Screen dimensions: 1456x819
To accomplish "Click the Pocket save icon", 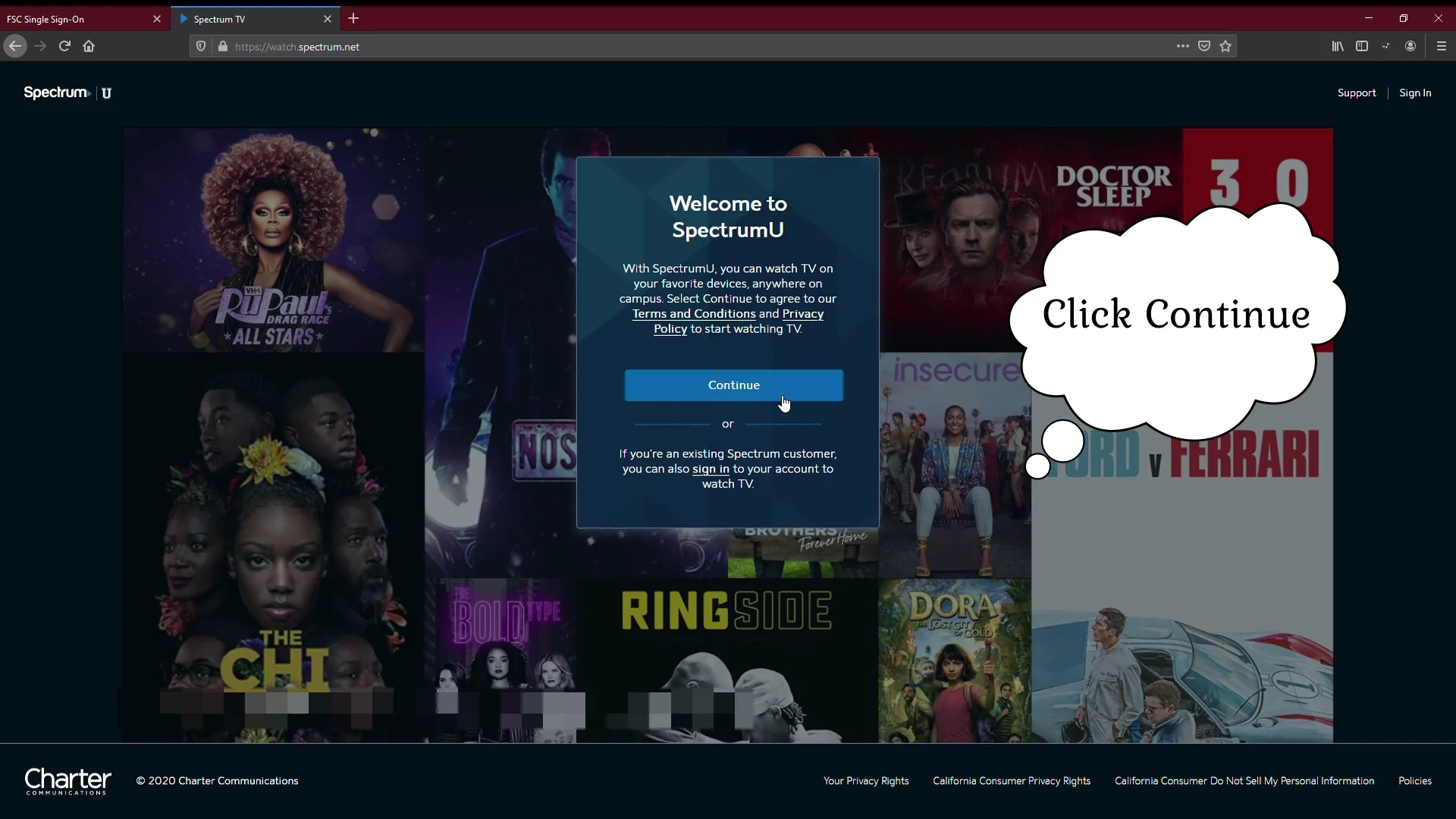I will (x=1205, y=46).
